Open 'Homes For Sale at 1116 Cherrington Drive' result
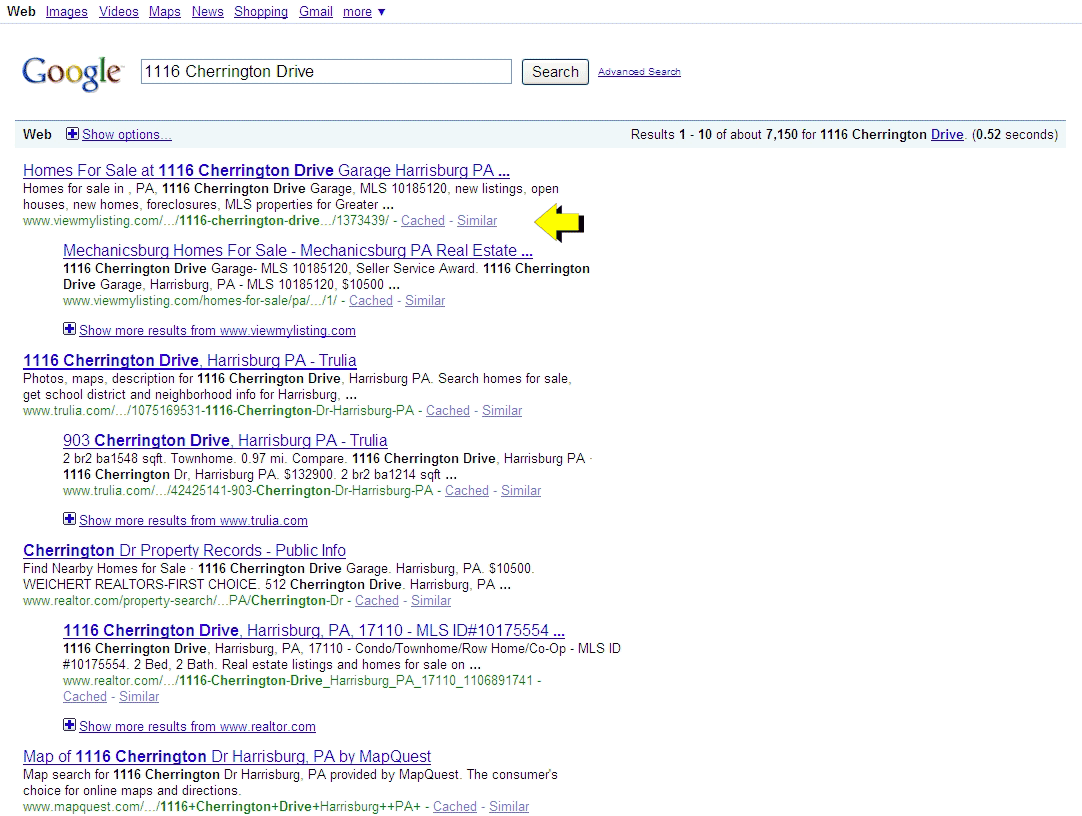This screenshot has width=1082, height=816. (266, 170)
